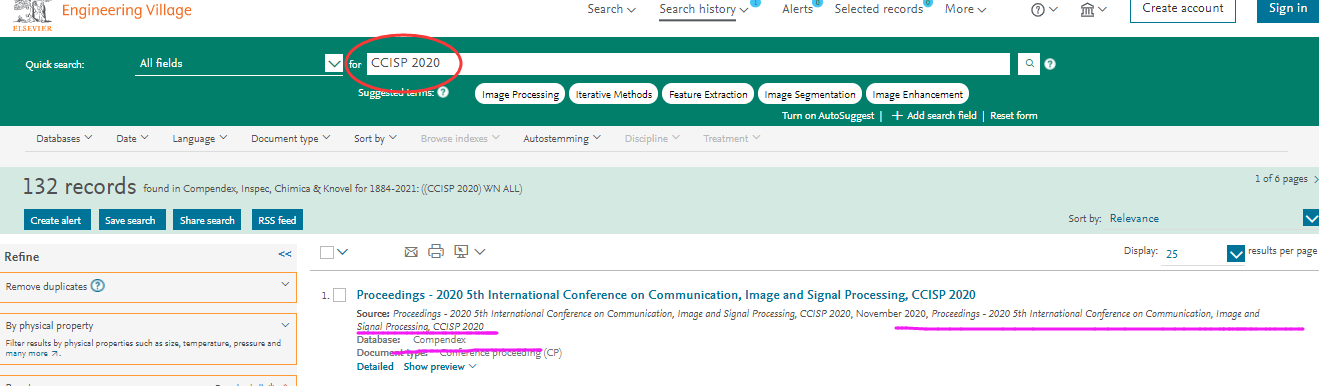This screenshot has height=386, width=1319.
Task: Click the email results envelope icon
Action: click(x=411, y=252)
